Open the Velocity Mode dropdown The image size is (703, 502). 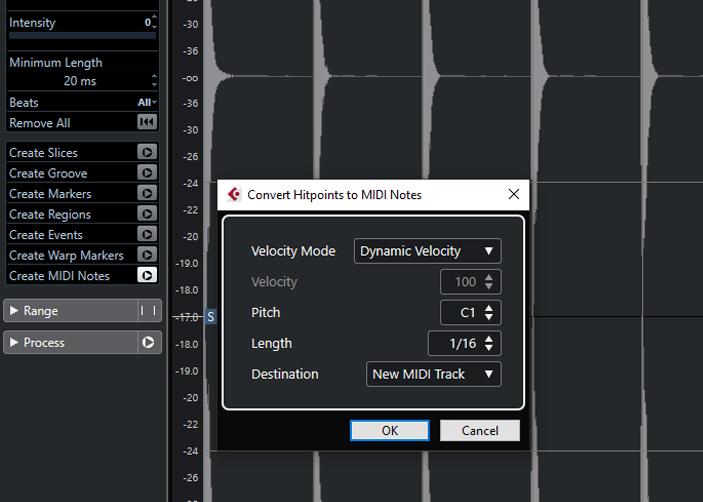(x=428, y=251)
